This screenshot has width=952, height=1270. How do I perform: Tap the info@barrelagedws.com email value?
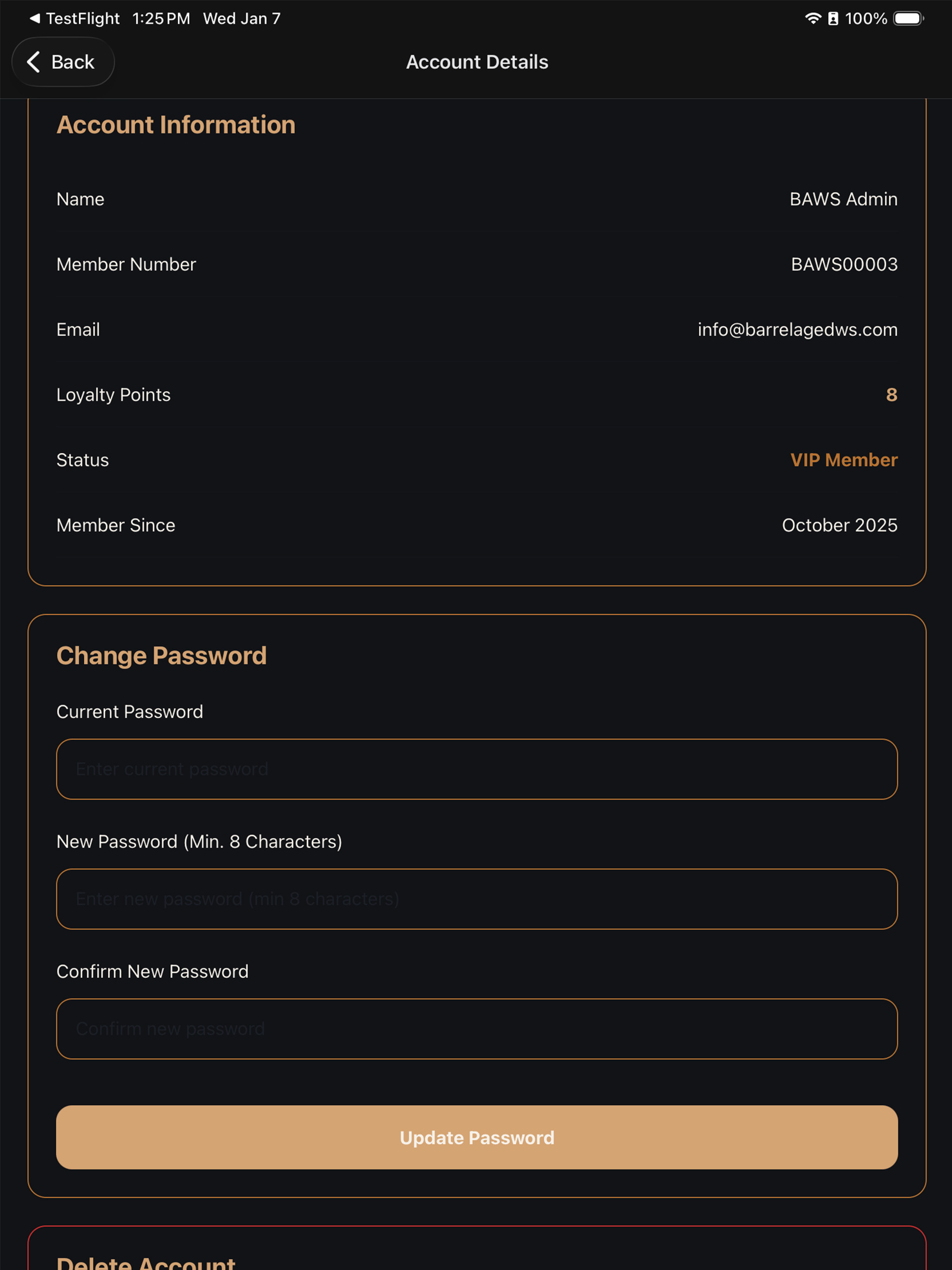pyautogui.click(x=797, y=330)
